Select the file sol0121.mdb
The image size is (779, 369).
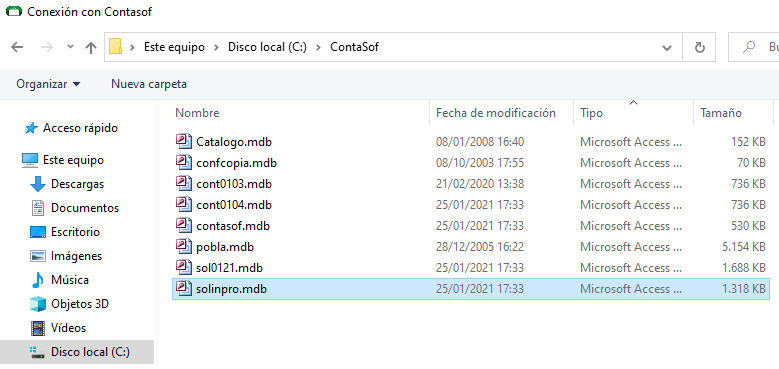coord(230,268)
